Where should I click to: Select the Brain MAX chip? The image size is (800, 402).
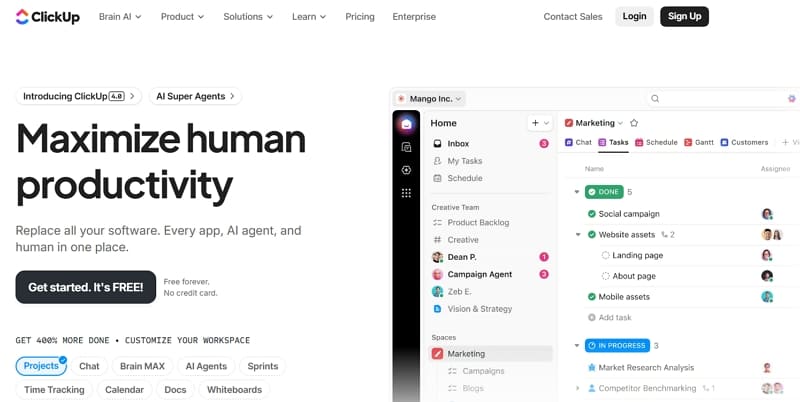142,366
